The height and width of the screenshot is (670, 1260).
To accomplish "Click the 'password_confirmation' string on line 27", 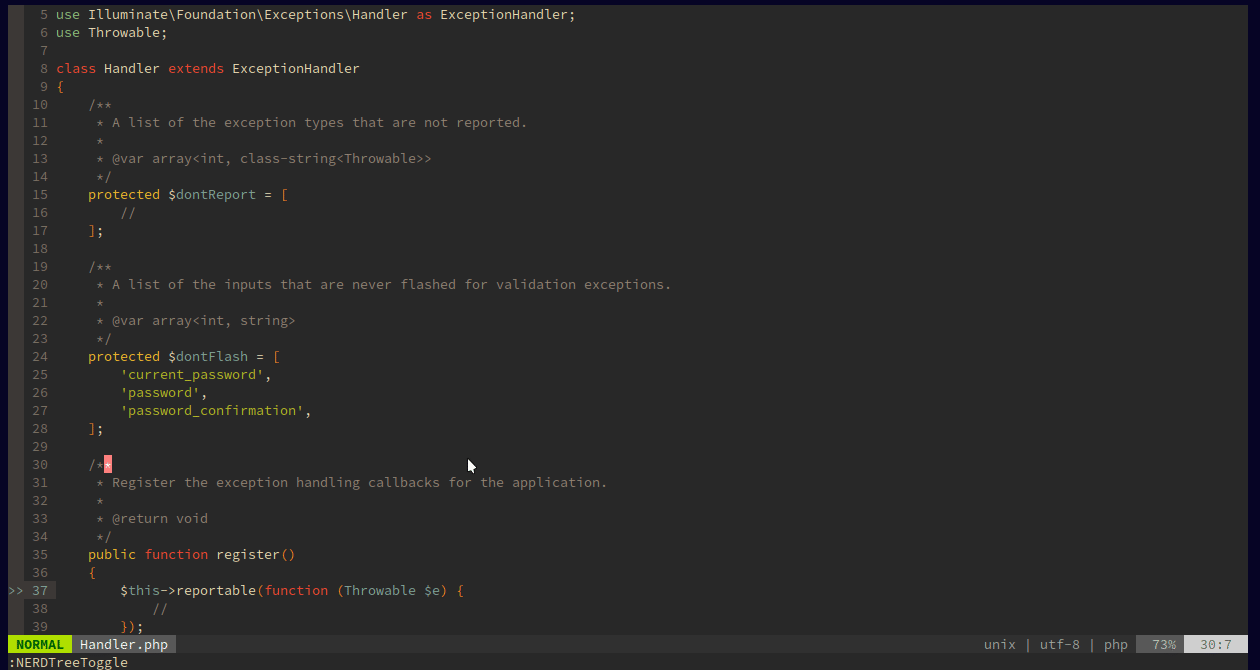I will (212, 411).
